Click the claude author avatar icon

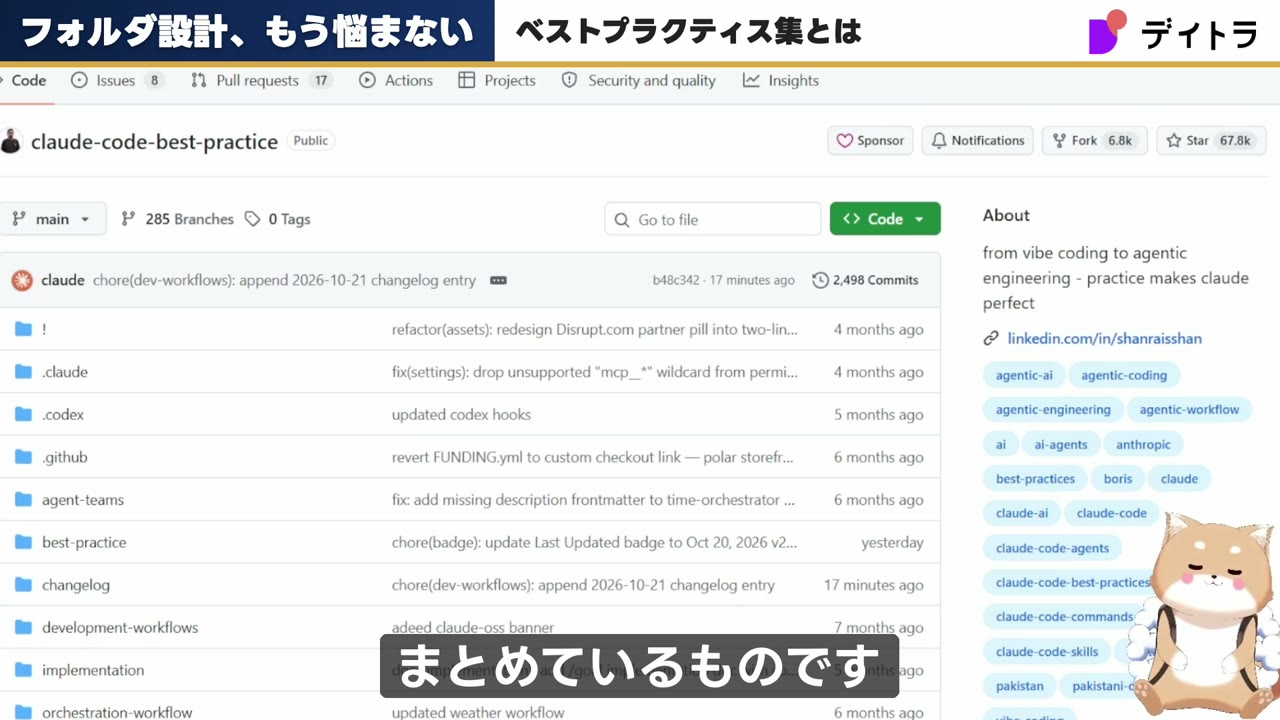click(22, 280)
